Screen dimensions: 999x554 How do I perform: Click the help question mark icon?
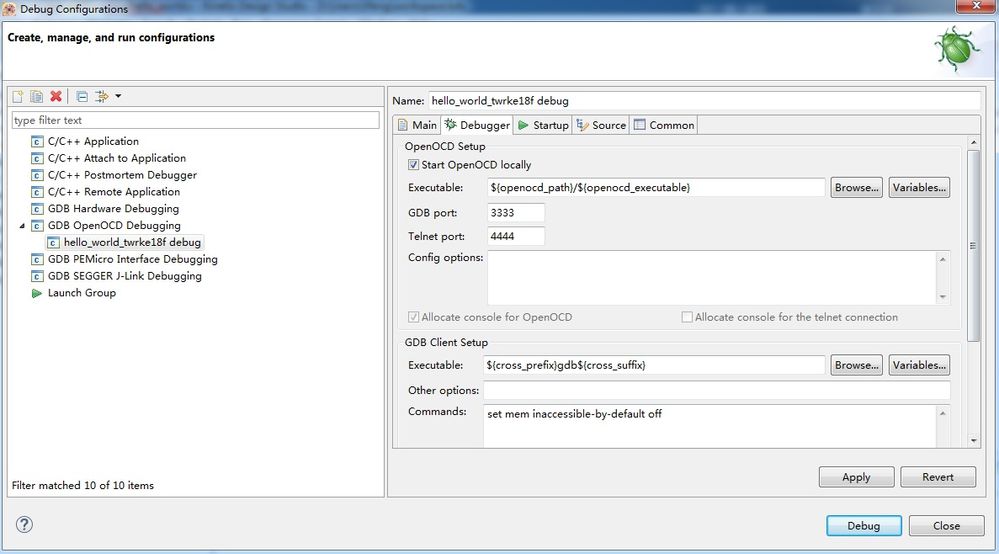(24, 525)
